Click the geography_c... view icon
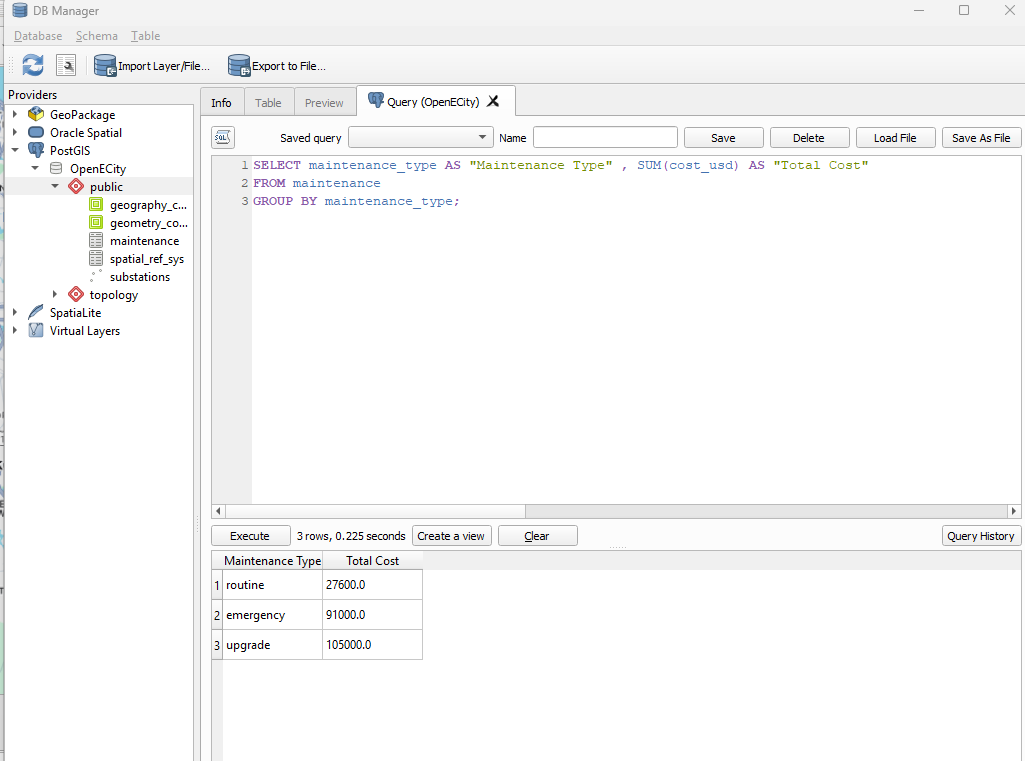Image resolution: width=1025 pixels, height=761 pixels. [96, 205]
